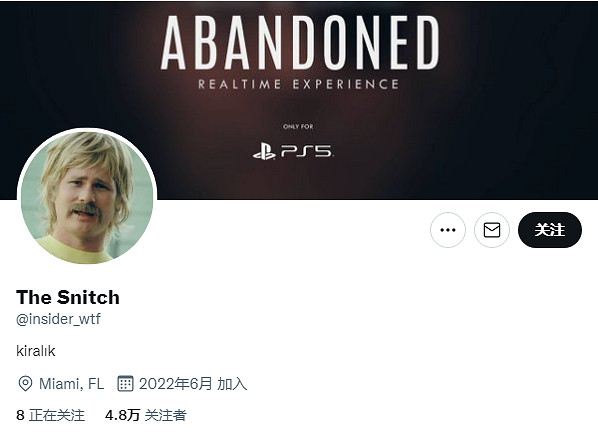This screenshot has height=434, width=598.
Task: Click the bio text kiralık
Action: point(36,351)
